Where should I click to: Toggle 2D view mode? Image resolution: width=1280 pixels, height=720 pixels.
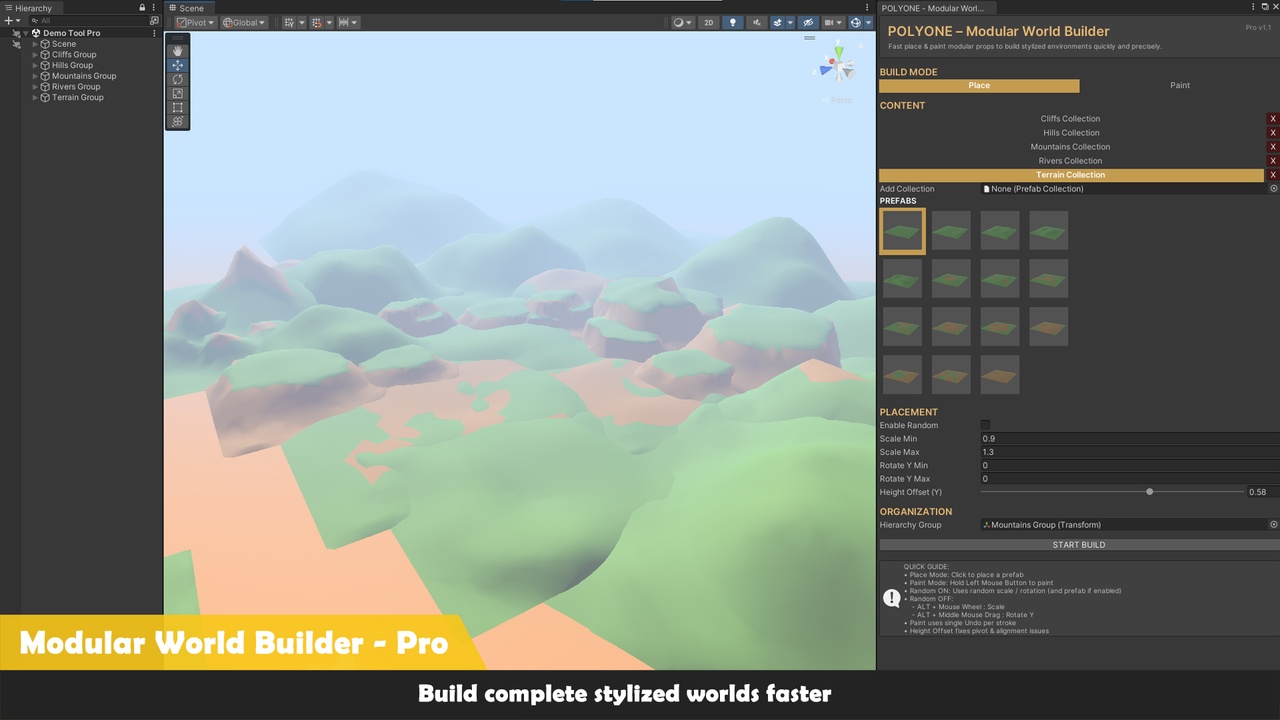click(709, 22)
